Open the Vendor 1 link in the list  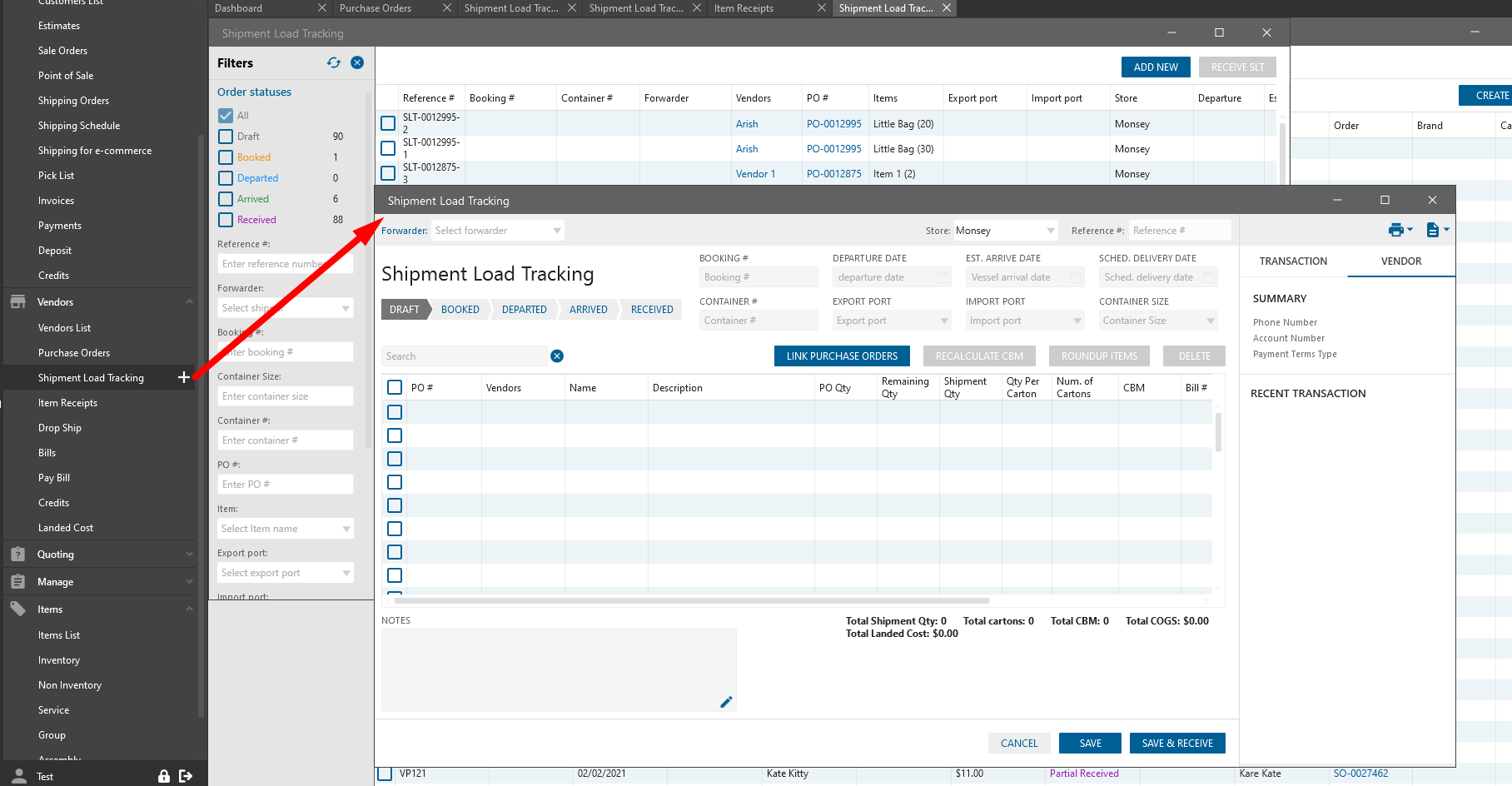pos(755,174)
